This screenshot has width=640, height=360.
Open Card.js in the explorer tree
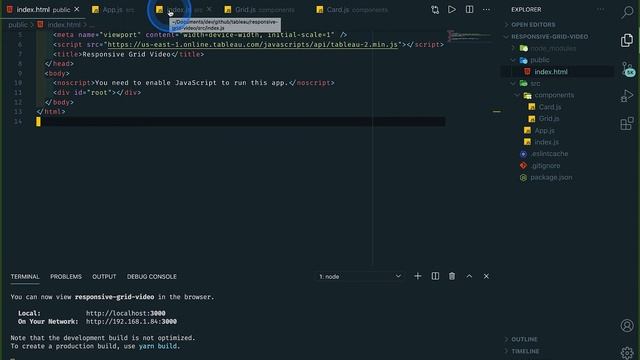pos(549,107)
